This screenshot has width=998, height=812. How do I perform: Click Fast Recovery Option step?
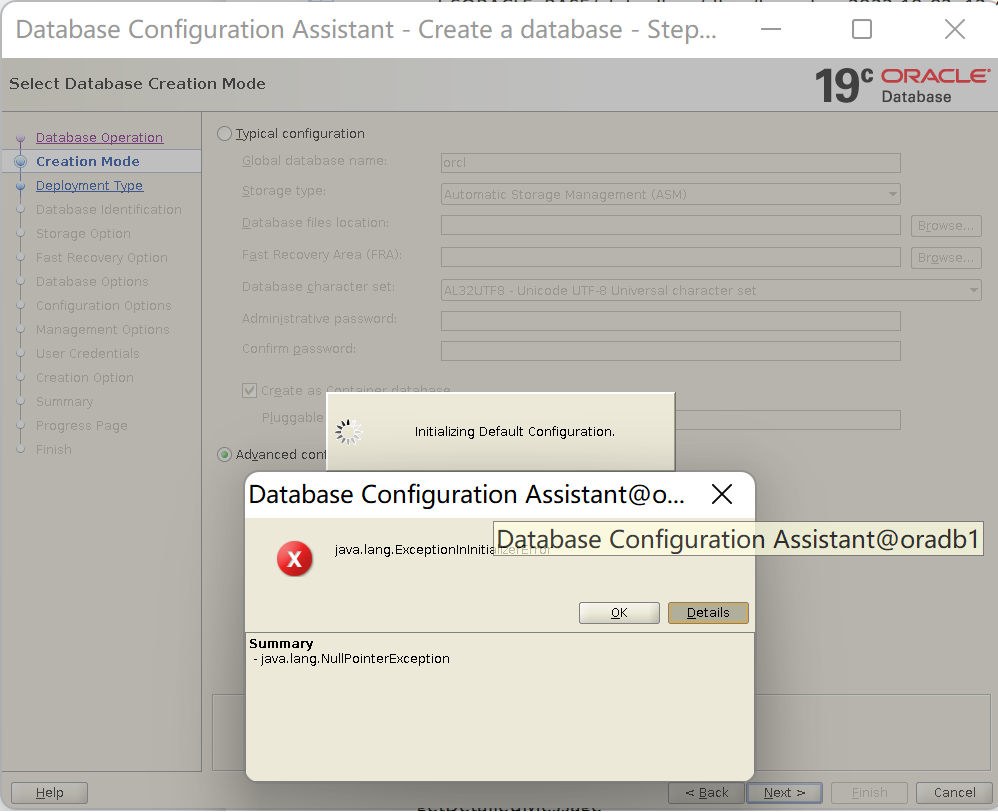pos(101,258)
